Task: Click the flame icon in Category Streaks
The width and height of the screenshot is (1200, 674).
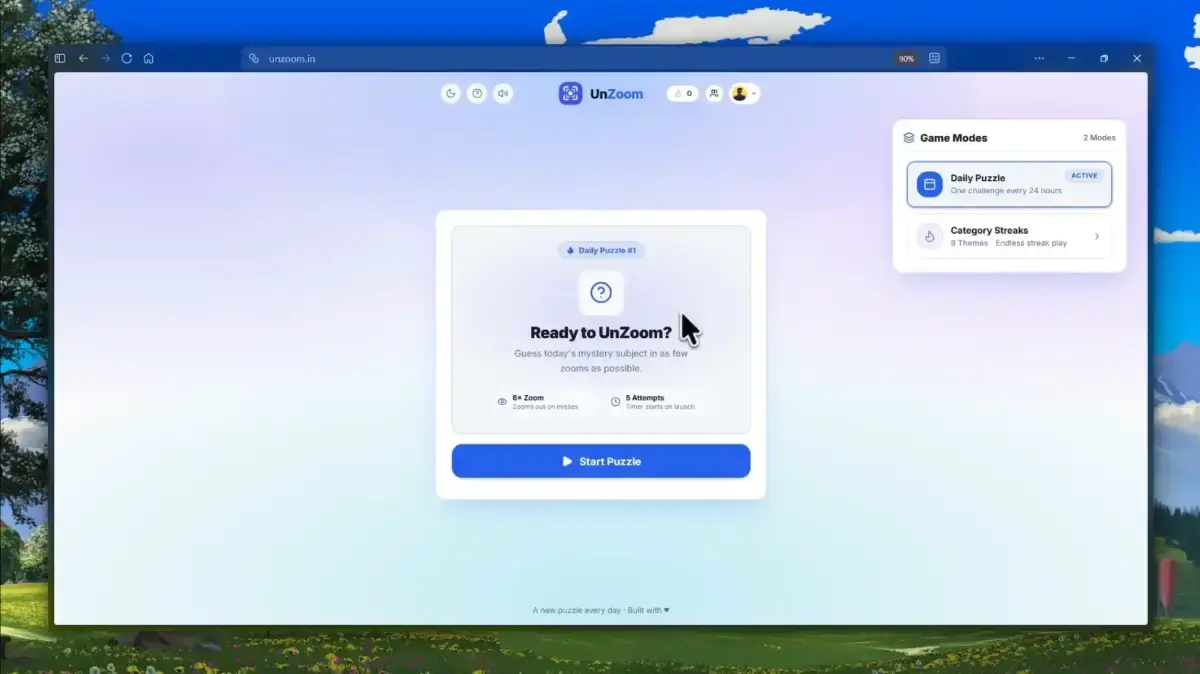Action: (929, 237)
